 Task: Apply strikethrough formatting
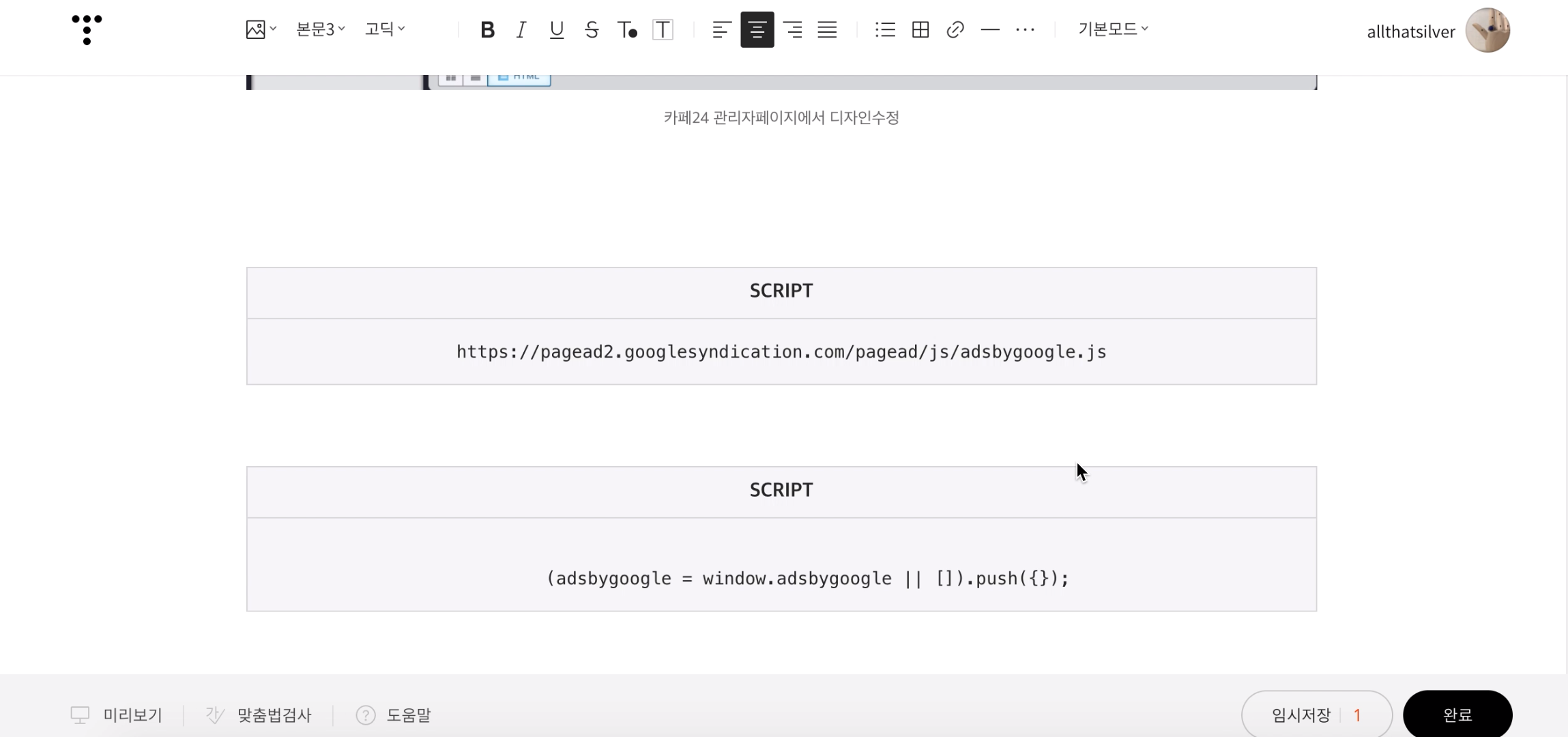592,29
